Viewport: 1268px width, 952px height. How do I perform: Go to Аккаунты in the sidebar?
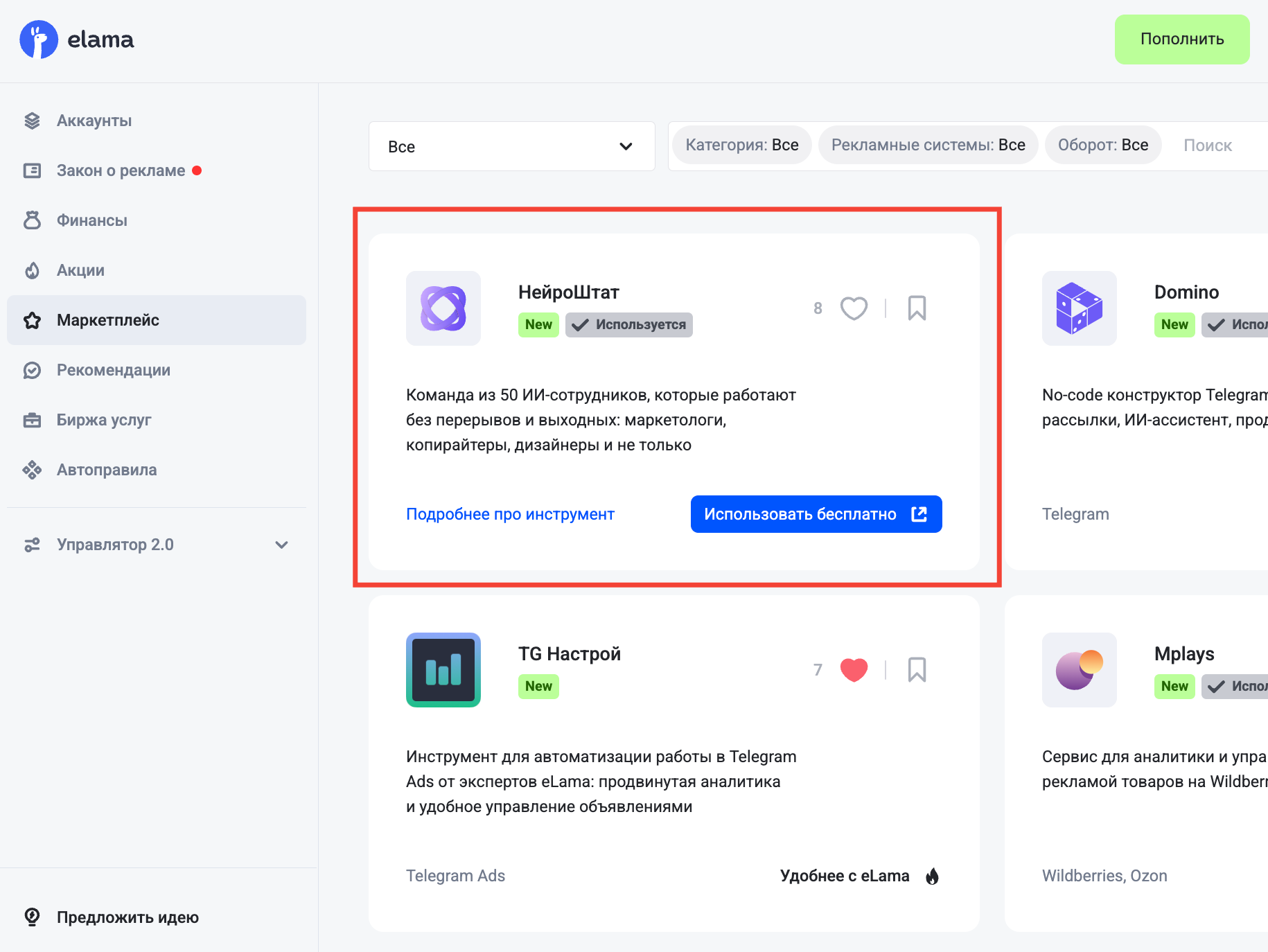tap(94, 121)
